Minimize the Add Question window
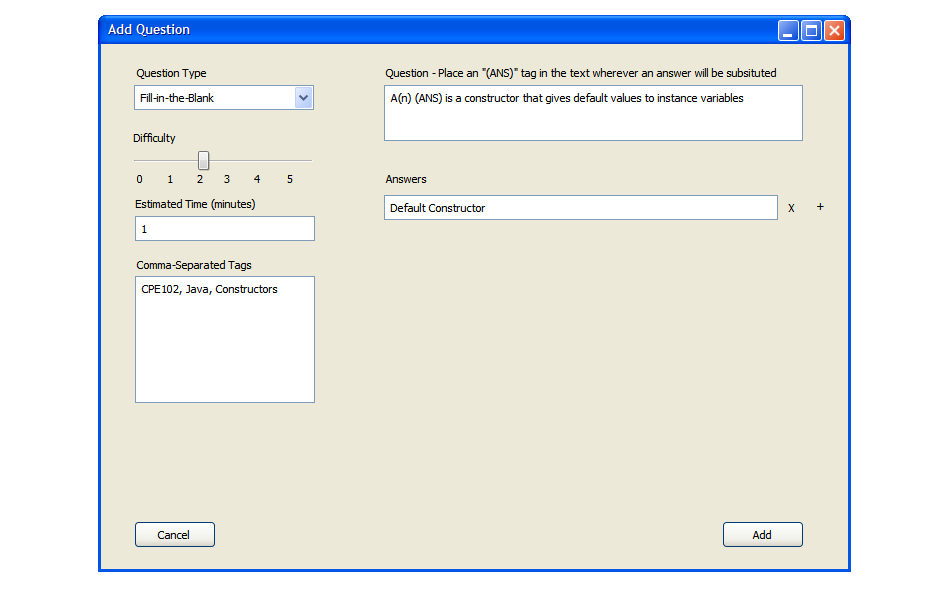This screenshot has width=934, height=594. 788,31
